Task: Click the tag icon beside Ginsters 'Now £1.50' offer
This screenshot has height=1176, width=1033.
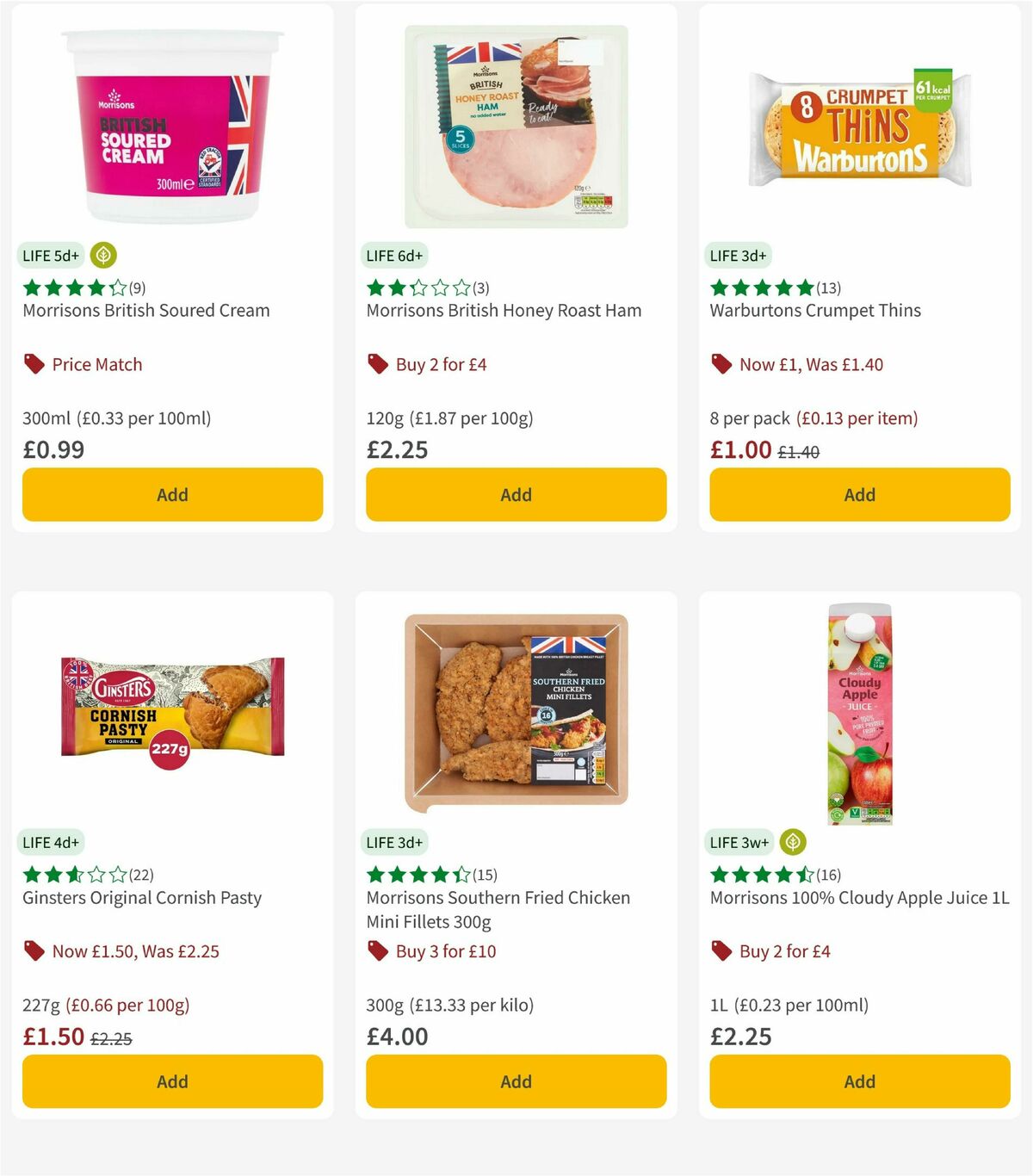Action: [x=34, y=951]
